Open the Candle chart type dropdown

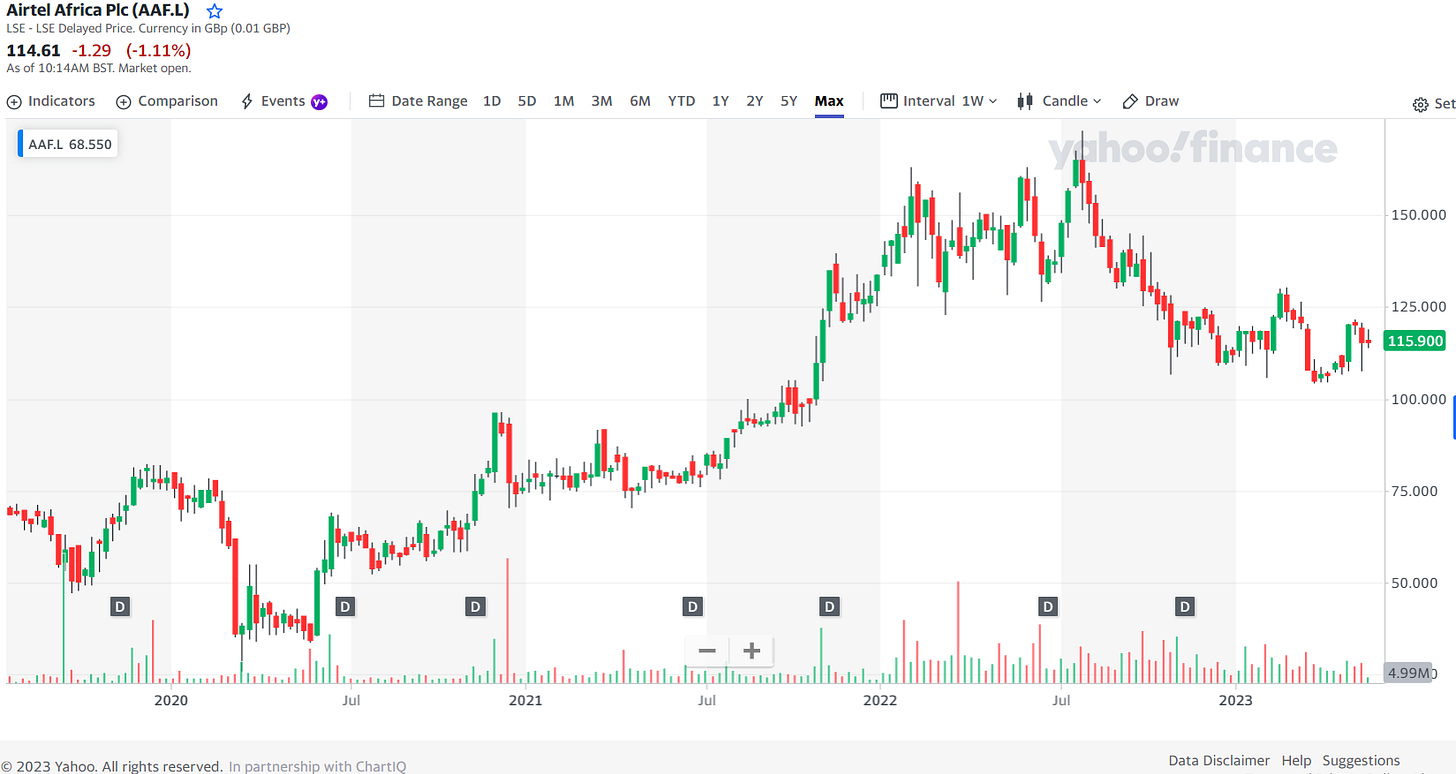pyautogui.click(x=1059, y=101)
